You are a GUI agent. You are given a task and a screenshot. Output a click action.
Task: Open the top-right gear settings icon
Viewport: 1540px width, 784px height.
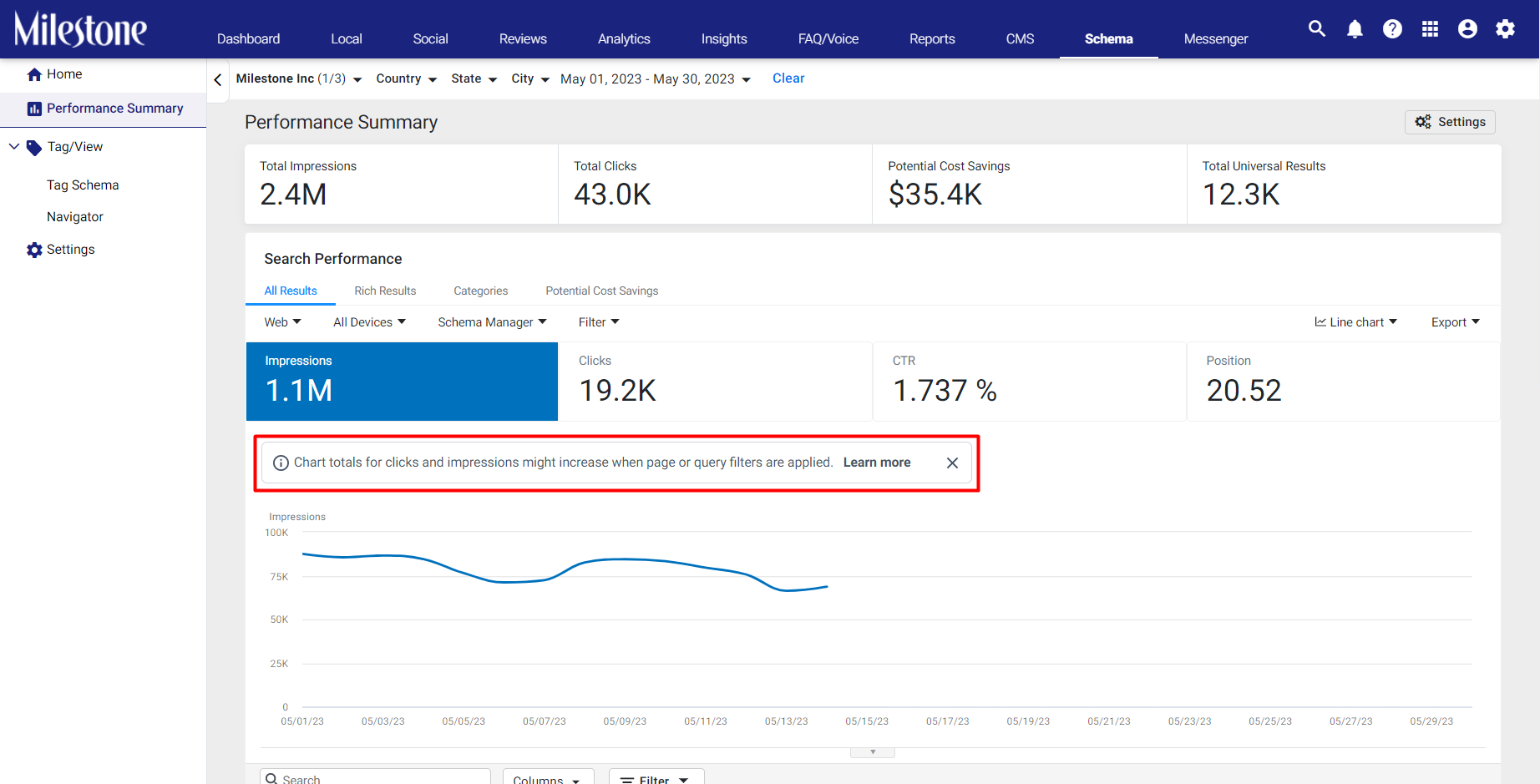click(x=1505, y=29)
